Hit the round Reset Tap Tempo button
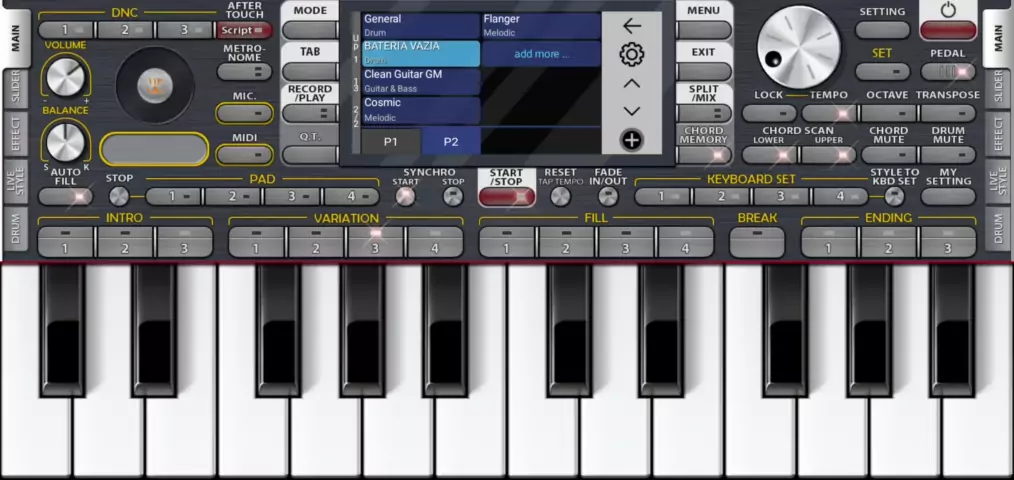The image size is (1014, 480). click(x=560, y=197)
